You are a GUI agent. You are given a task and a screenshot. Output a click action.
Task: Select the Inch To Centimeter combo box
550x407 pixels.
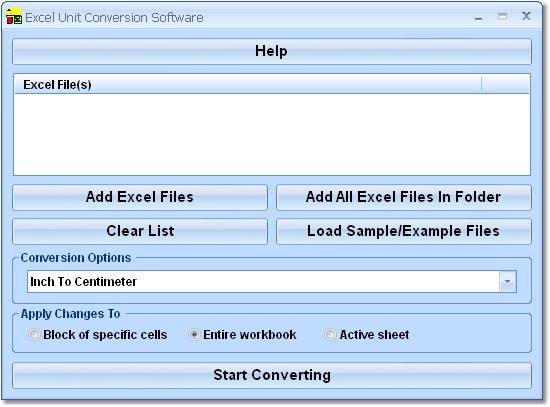[x=272, y=281]
